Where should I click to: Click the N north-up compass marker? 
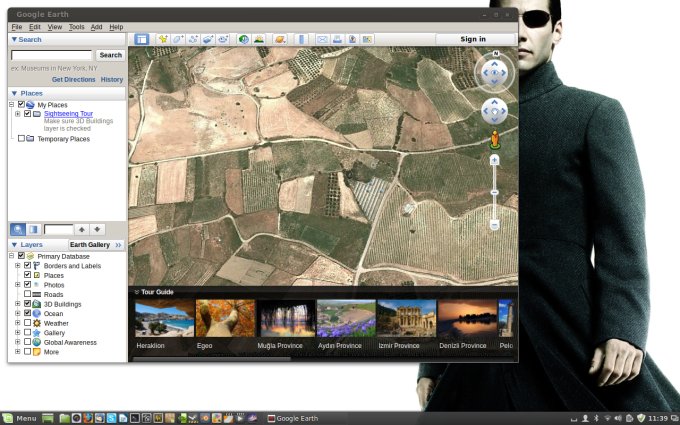click(x=496, y=53)
